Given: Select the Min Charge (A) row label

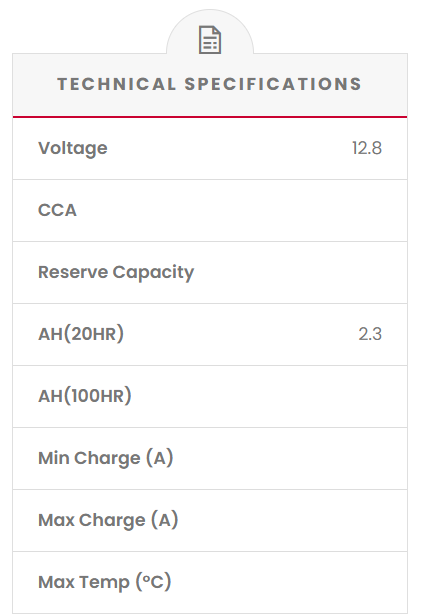Looking at the screenshot, I should click(105, 458).
